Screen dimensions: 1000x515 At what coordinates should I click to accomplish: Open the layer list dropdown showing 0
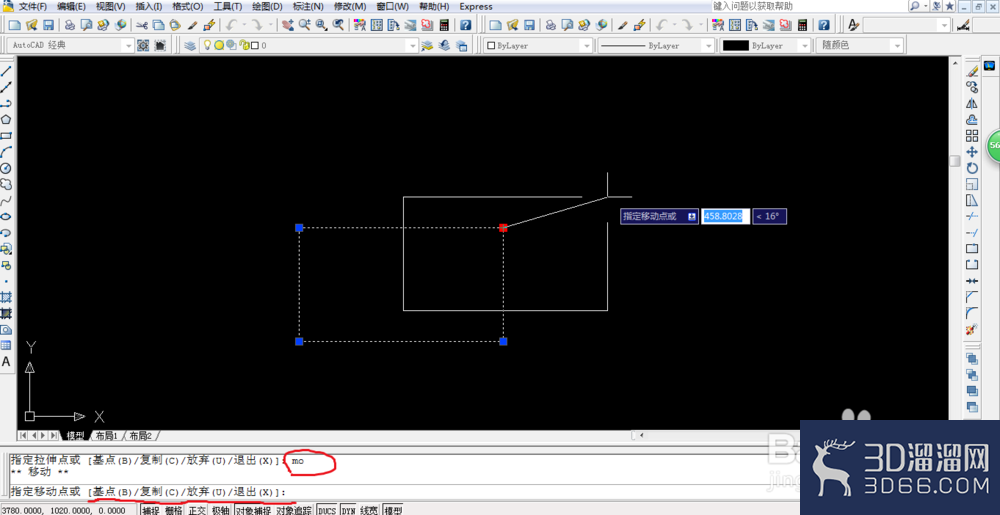309,45
